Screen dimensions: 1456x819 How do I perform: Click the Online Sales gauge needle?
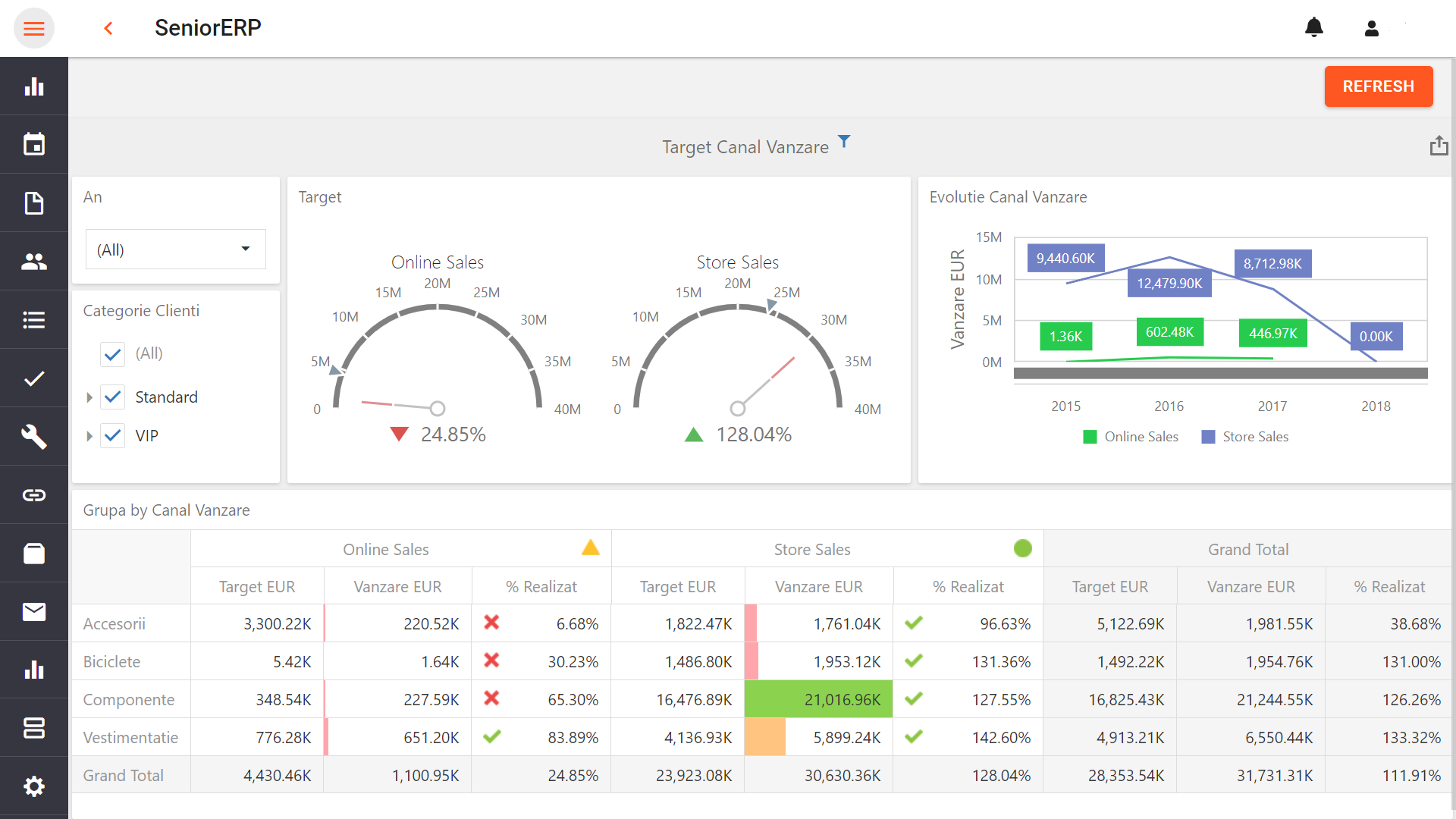(394, 405)
